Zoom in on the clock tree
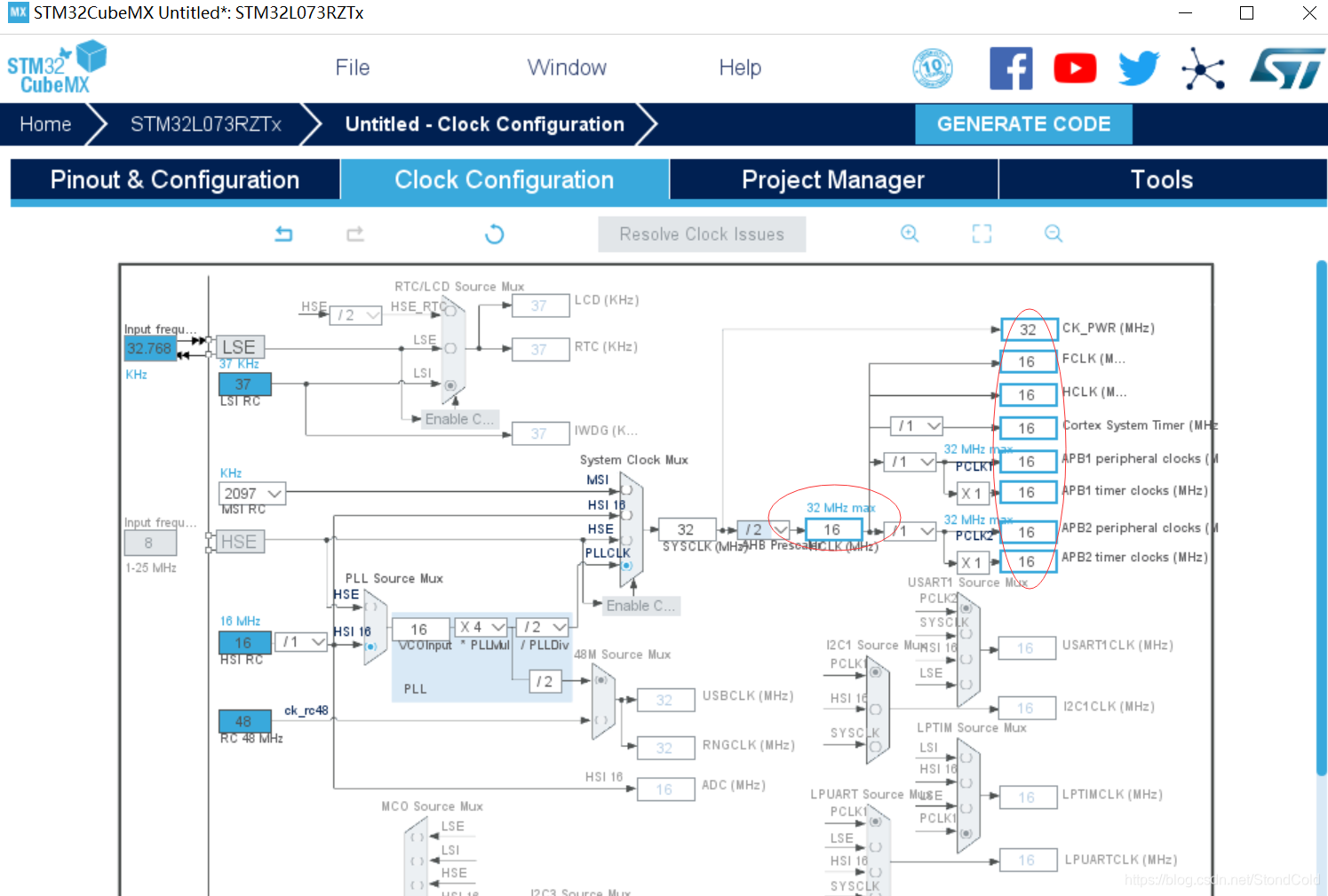The image size is (1328, 896). (x=910, y=233)
